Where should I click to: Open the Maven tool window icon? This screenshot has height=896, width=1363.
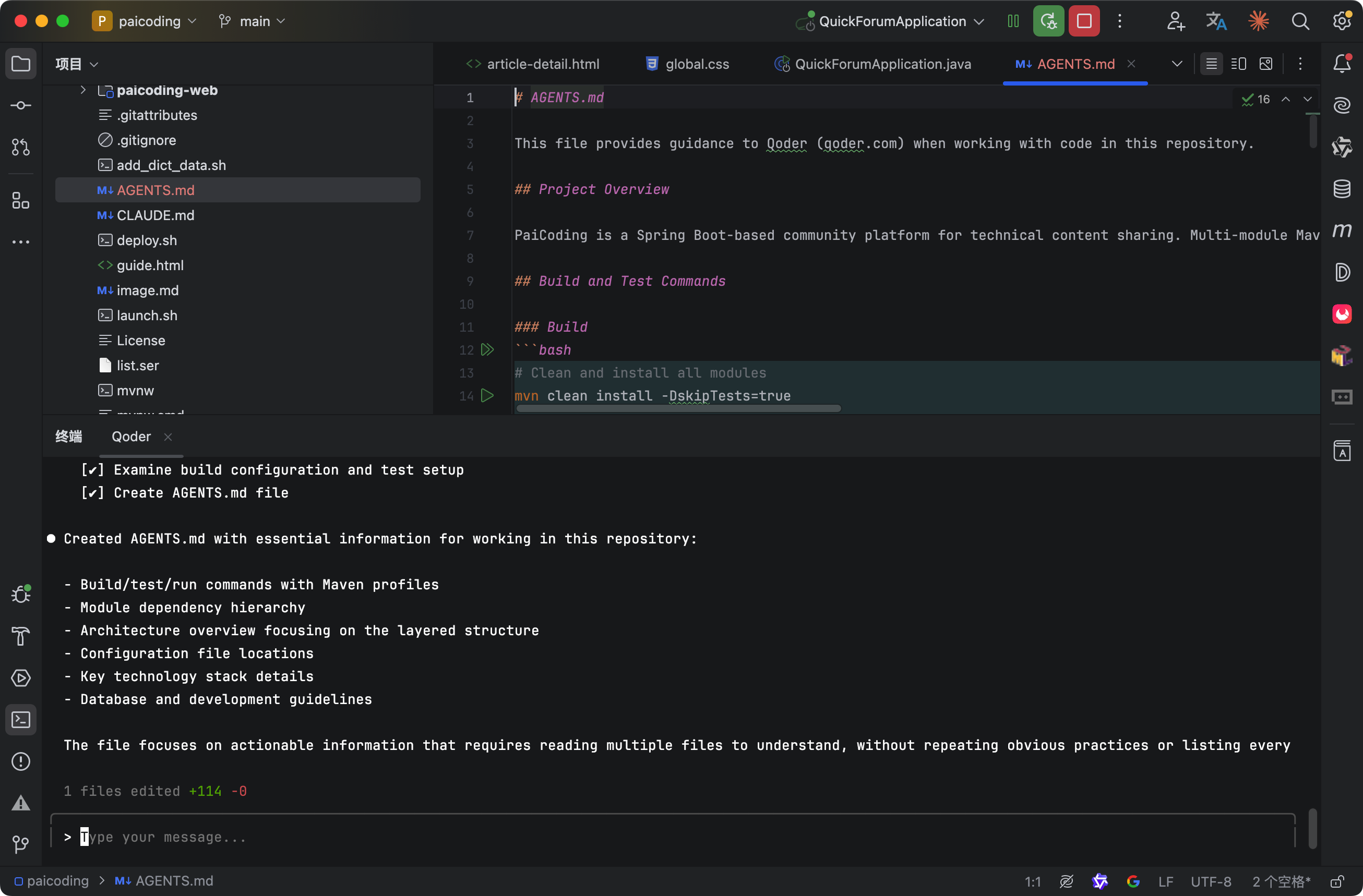[1342, 230]
